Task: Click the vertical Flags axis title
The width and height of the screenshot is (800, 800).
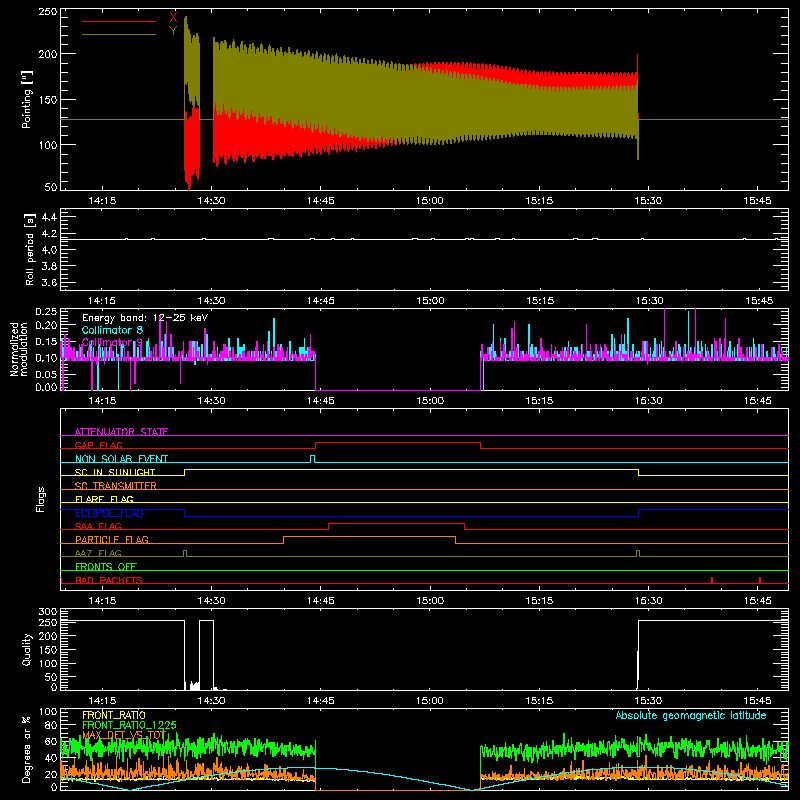Action: (41, 499)
